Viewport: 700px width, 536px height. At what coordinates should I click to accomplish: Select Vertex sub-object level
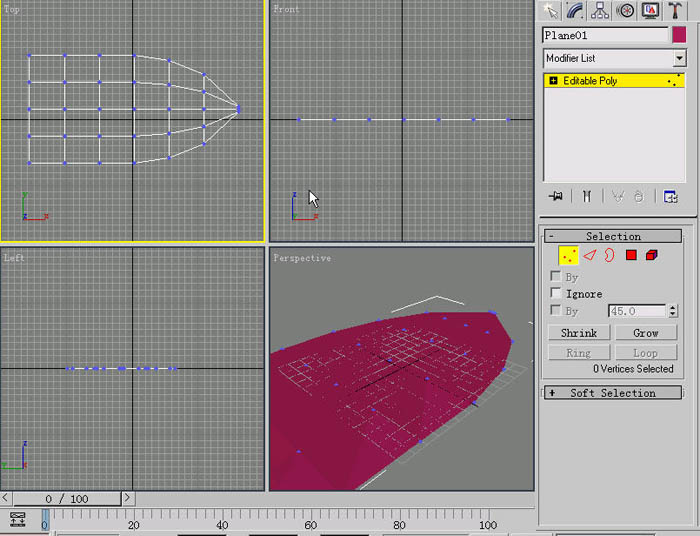(x=568, y=255)
